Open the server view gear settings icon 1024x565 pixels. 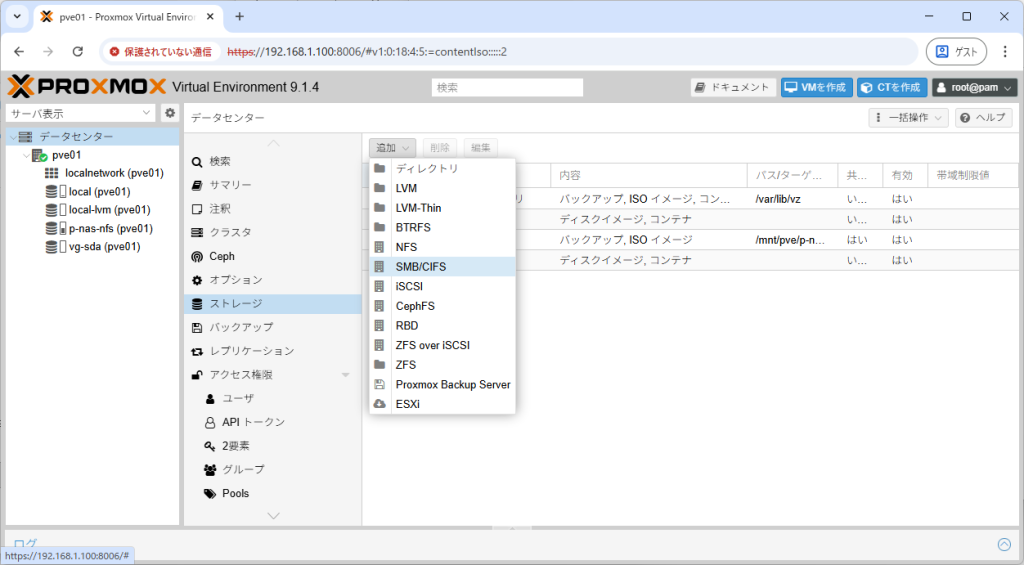pyautogui.click(x=170, y=113)
